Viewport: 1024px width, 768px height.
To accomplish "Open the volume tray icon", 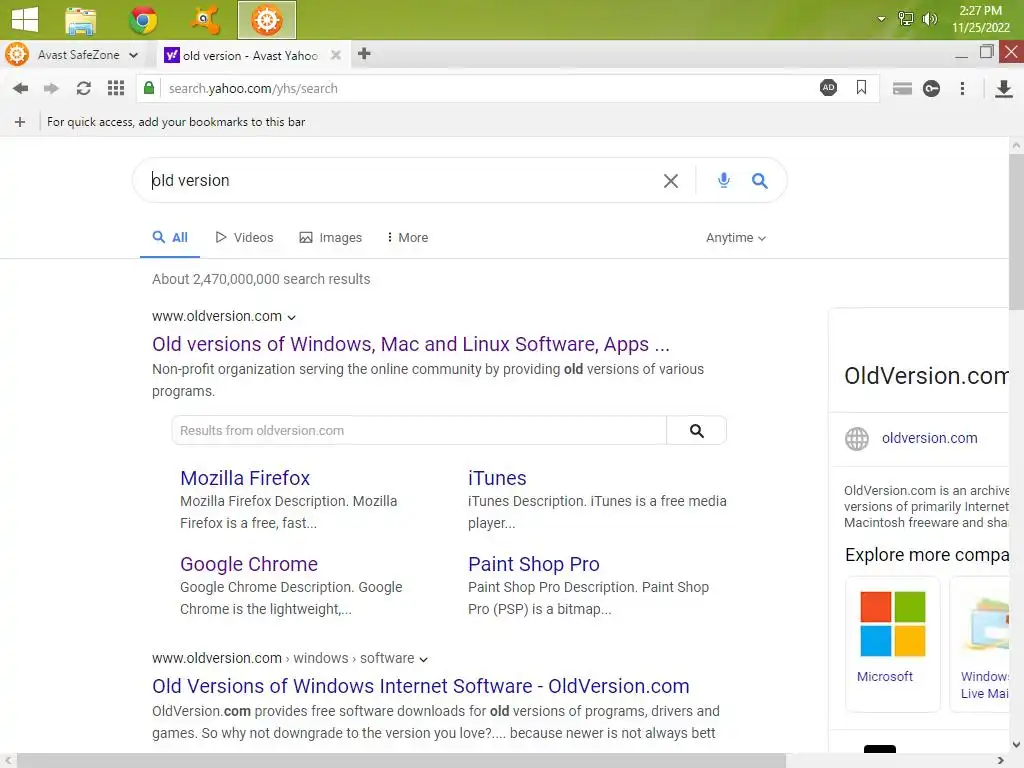I will [929, 19].
